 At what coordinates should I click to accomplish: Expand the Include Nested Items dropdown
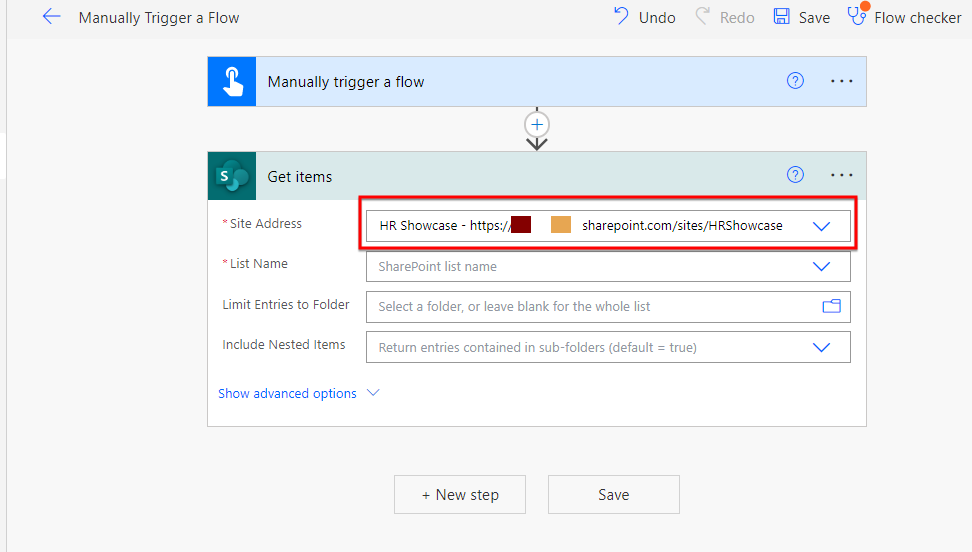click(821, 347)
